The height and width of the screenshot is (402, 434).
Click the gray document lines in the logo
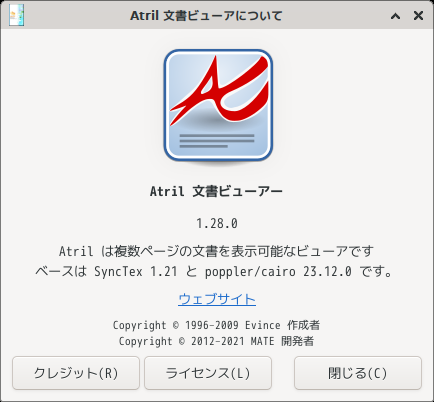click(x=217, y=141)
